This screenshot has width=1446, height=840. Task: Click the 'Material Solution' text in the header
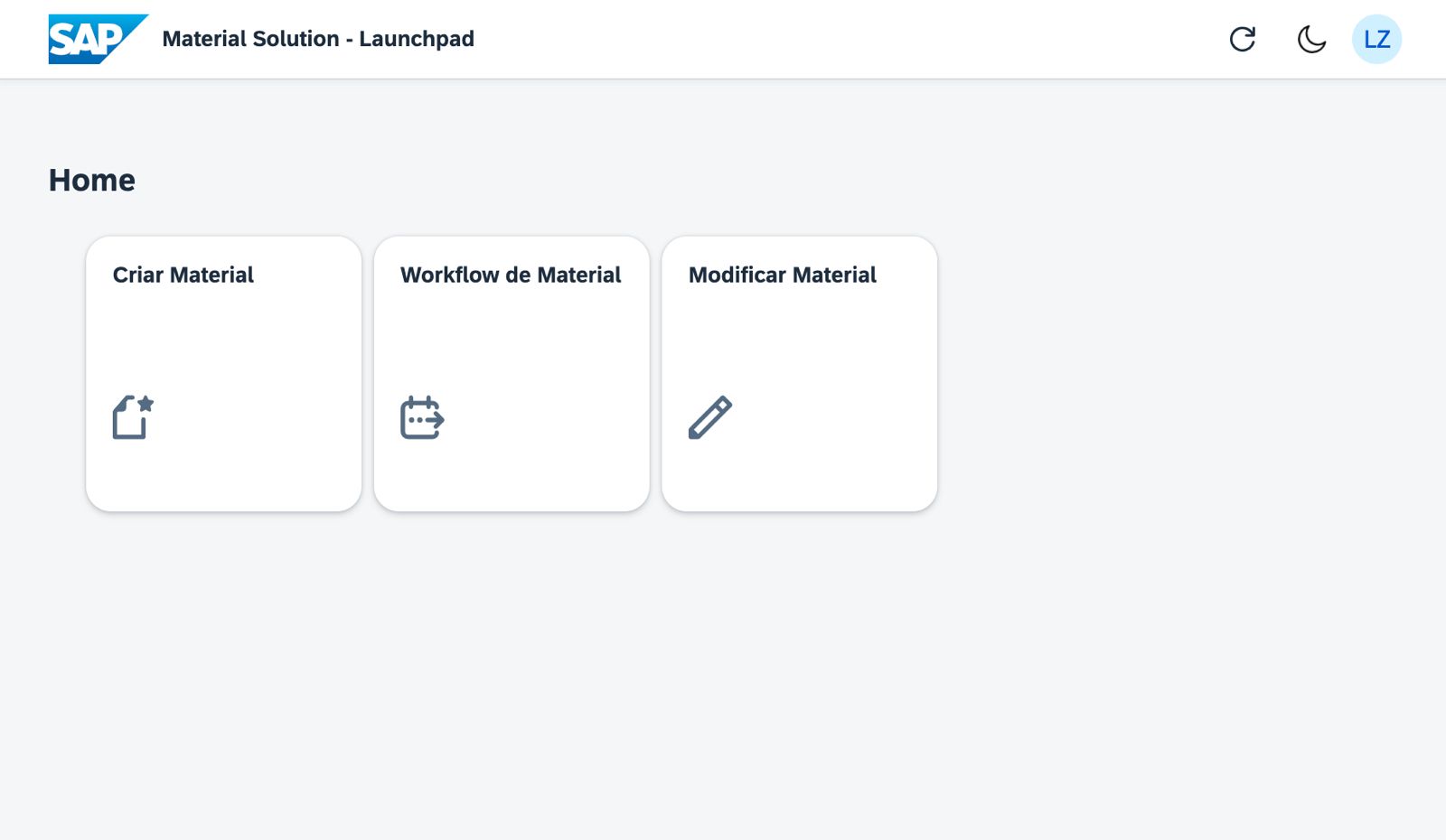pos(250,39)
